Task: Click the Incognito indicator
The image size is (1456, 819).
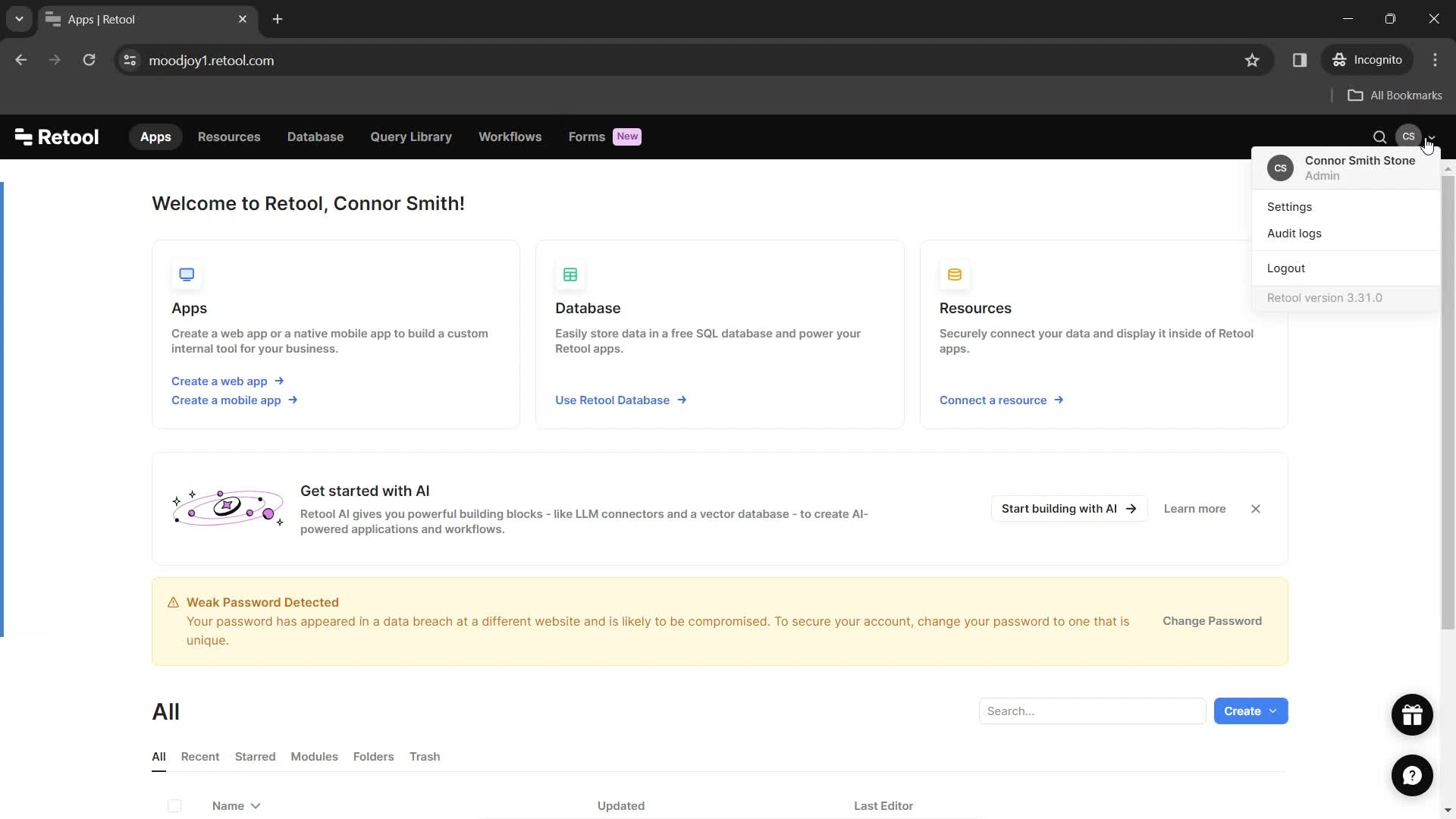Action: [x=1367, y=60]
